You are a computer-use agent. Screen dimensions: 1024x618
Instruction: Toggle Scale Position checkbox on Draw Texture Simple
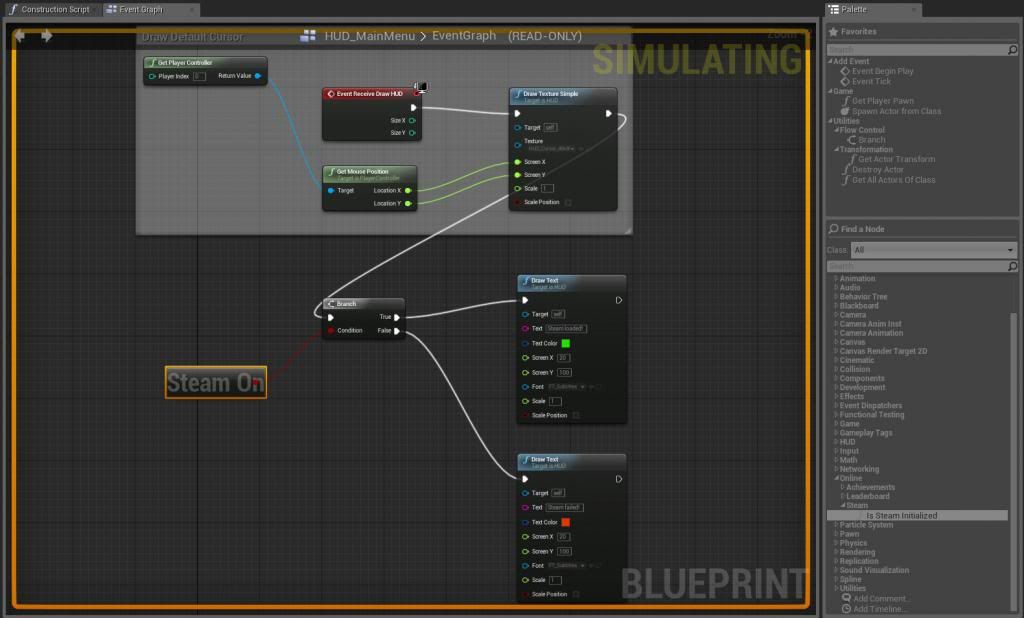click(x=568, y=202)
